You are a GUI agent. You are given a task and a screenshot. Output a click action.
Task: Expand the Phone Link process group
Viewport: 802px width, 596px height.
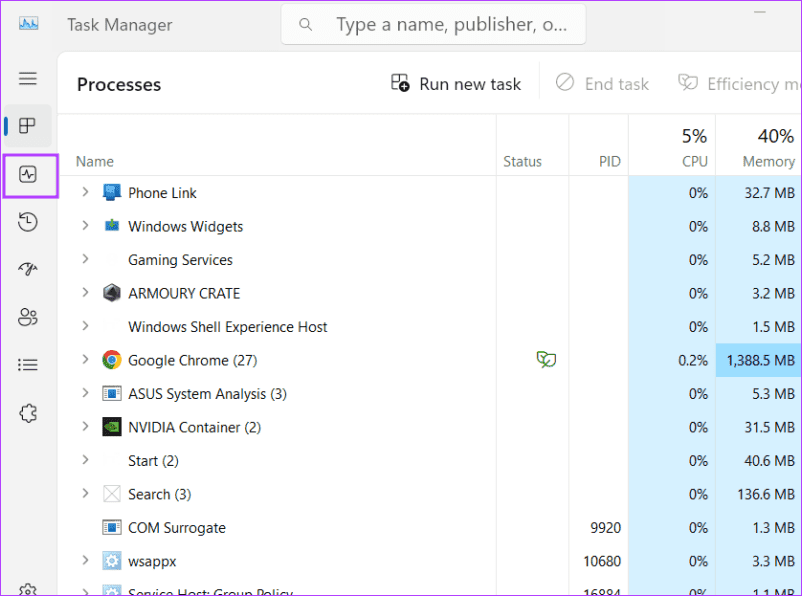(85, 192)
